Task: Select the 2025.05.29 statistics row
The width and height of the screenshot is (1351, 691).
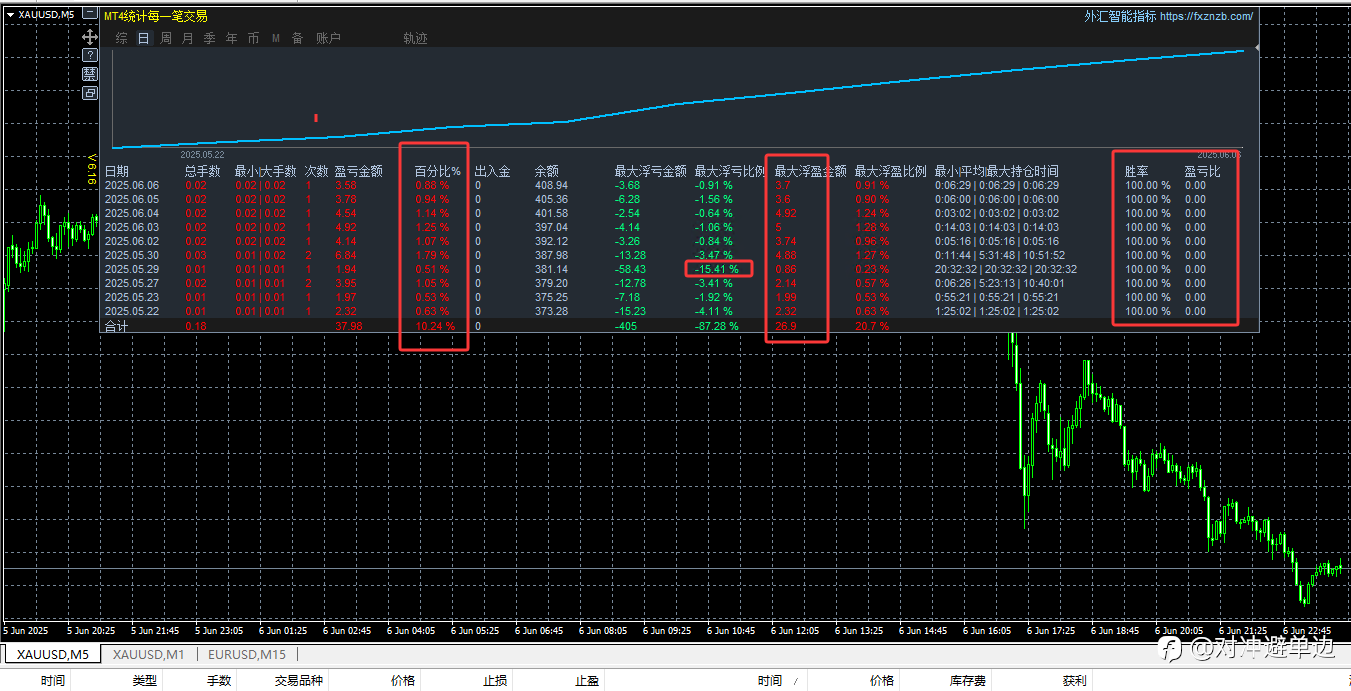Action: 680,269
